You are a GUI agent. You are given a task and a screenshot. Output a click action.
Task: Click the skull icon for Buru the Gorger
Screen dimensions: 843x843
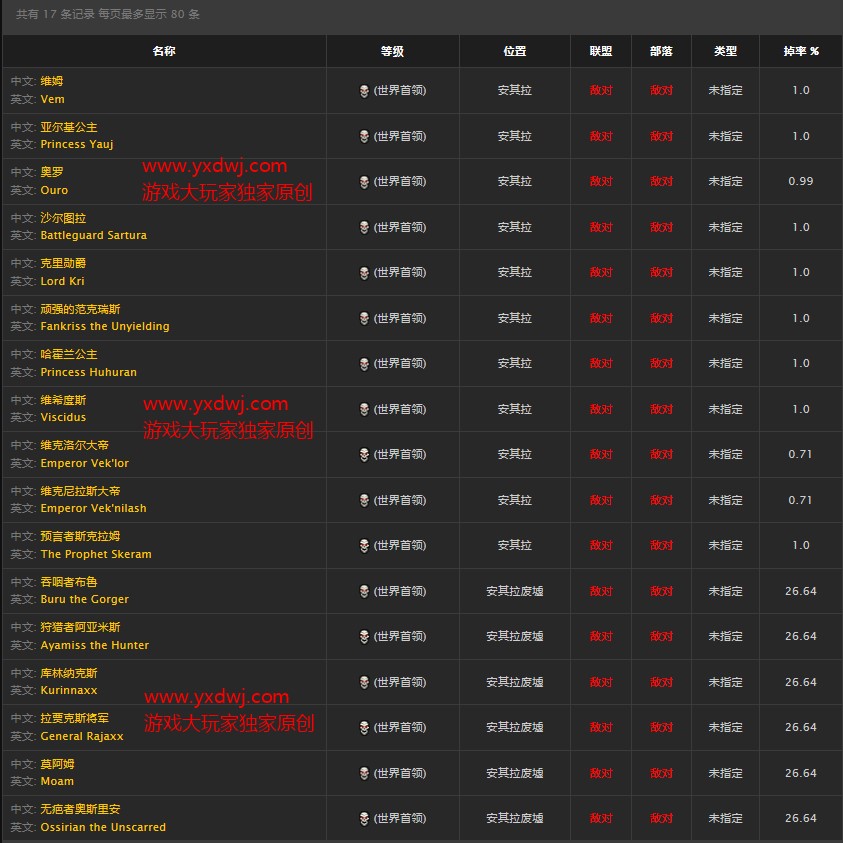pos(364,591)
